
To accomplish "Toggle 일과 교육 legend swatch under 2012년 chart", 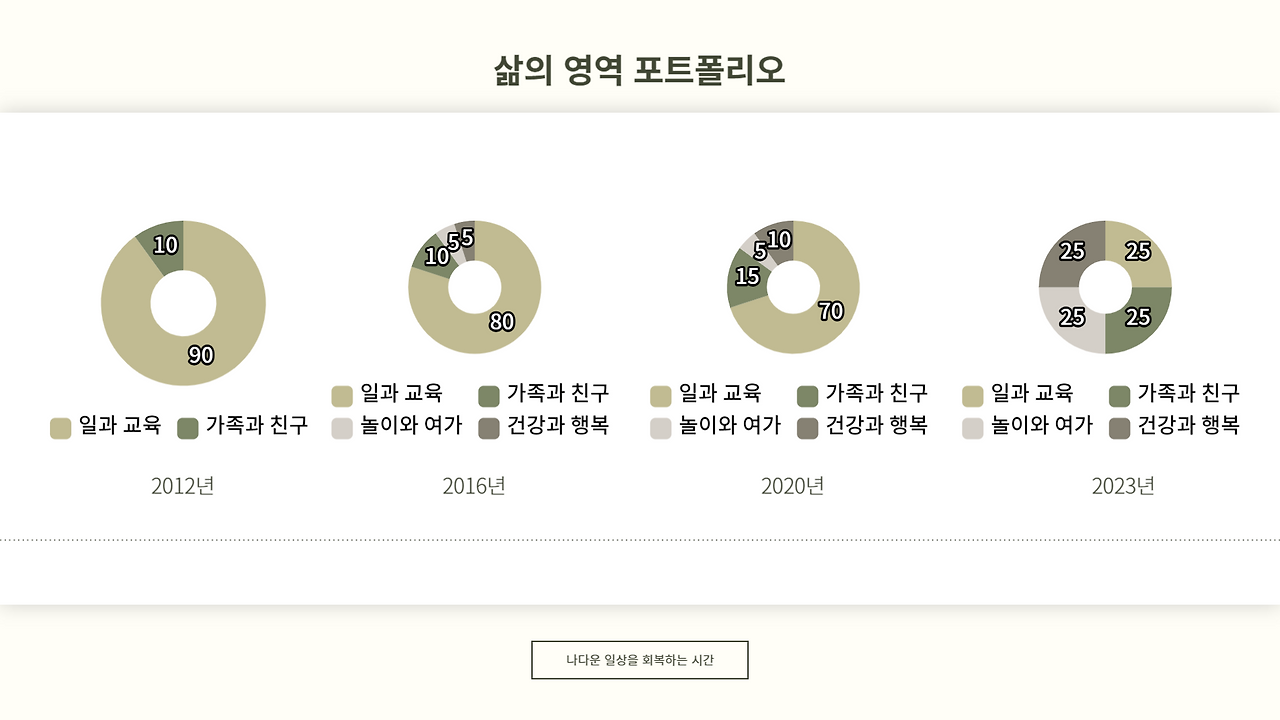I will [61, 428].
